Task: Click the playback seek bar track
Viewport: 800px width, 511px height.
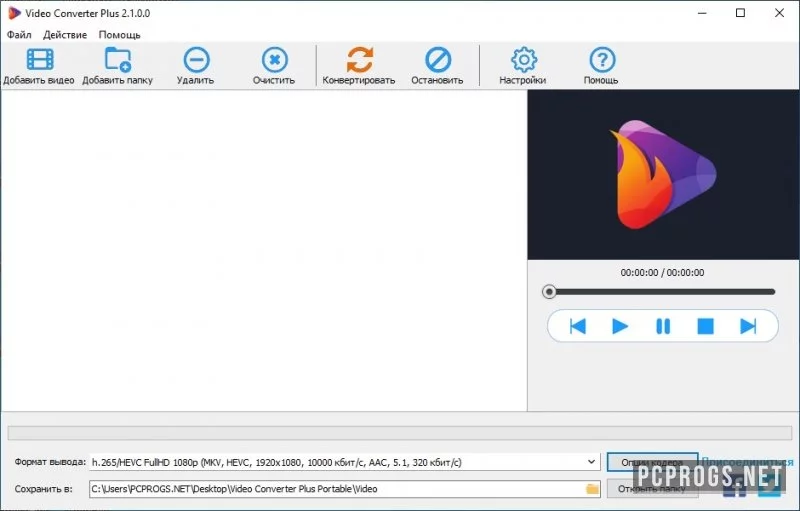Action: tap(662, 292)
